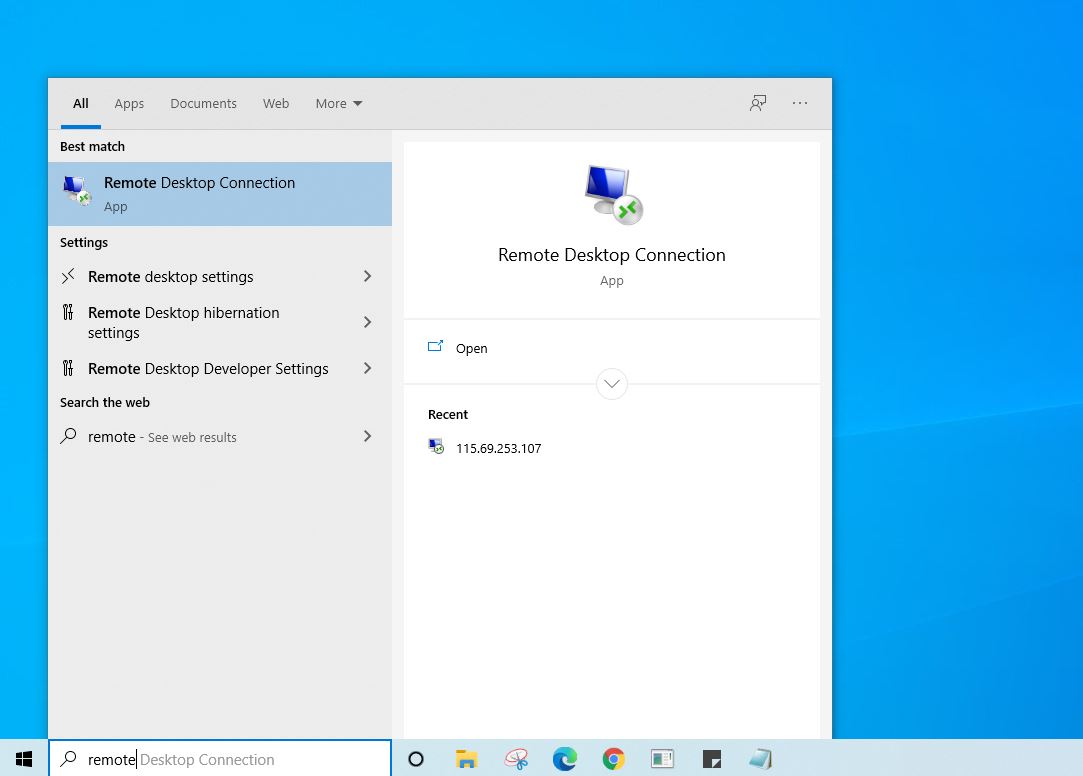This screenshot has width=1083, height=776.
Task: Open recent connection 115.69.253.107
Action: (485, 448)
